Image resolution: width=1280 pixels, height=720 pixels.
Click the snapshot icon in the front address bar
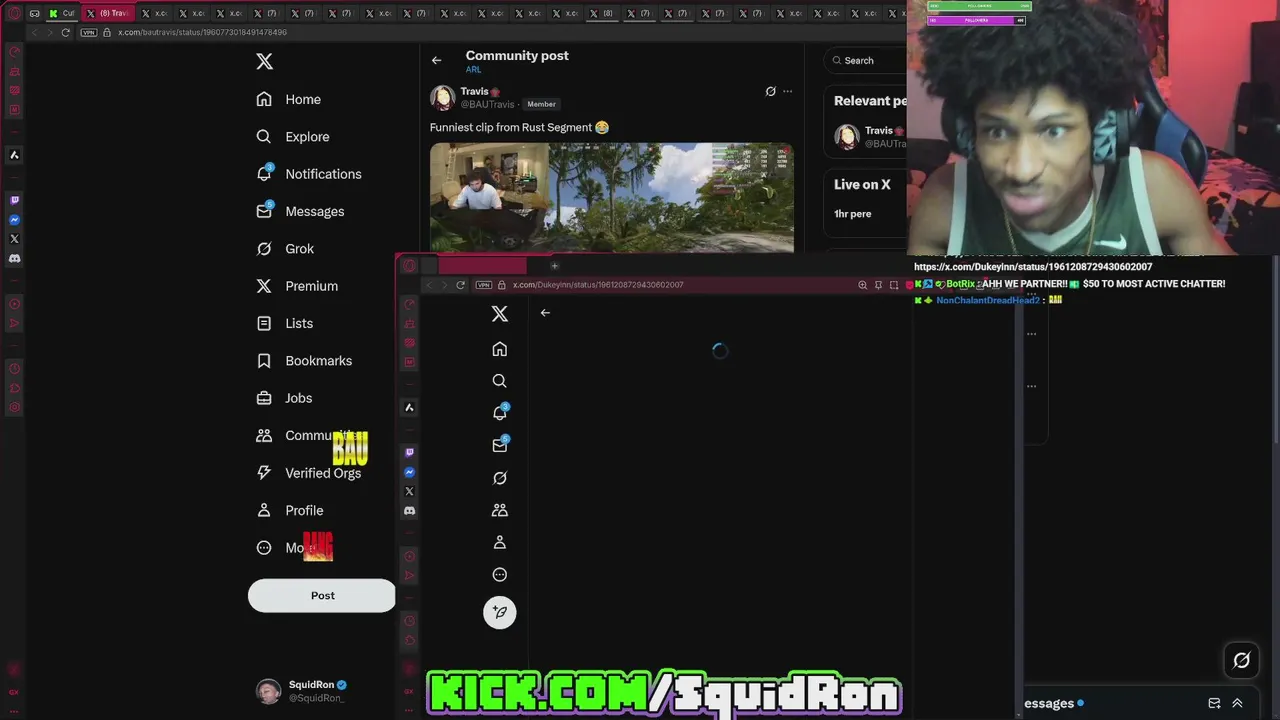[x=894, y=285]
